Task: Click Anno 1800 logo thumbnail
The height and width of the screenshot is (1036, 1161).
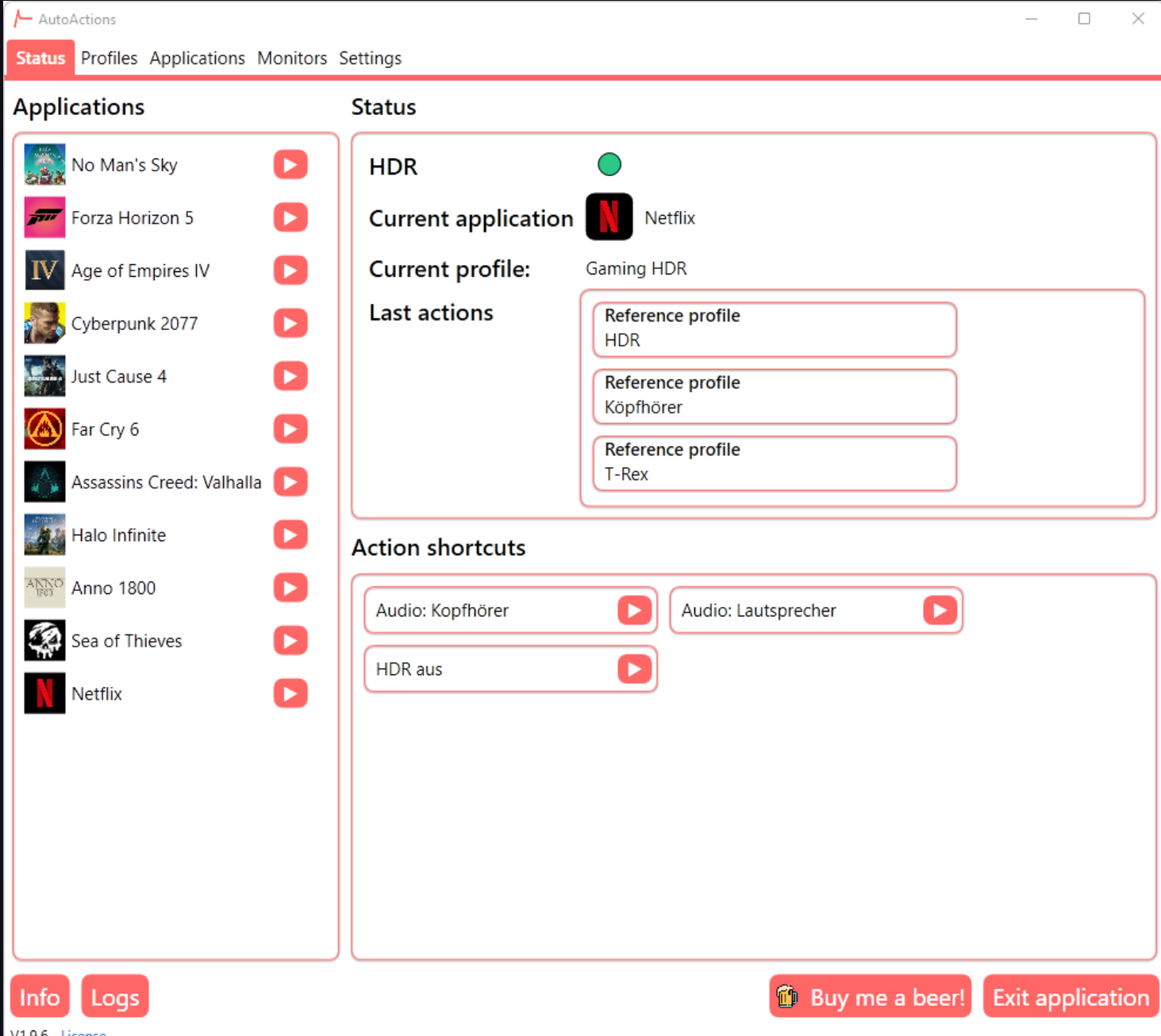Action: [44, 588]
